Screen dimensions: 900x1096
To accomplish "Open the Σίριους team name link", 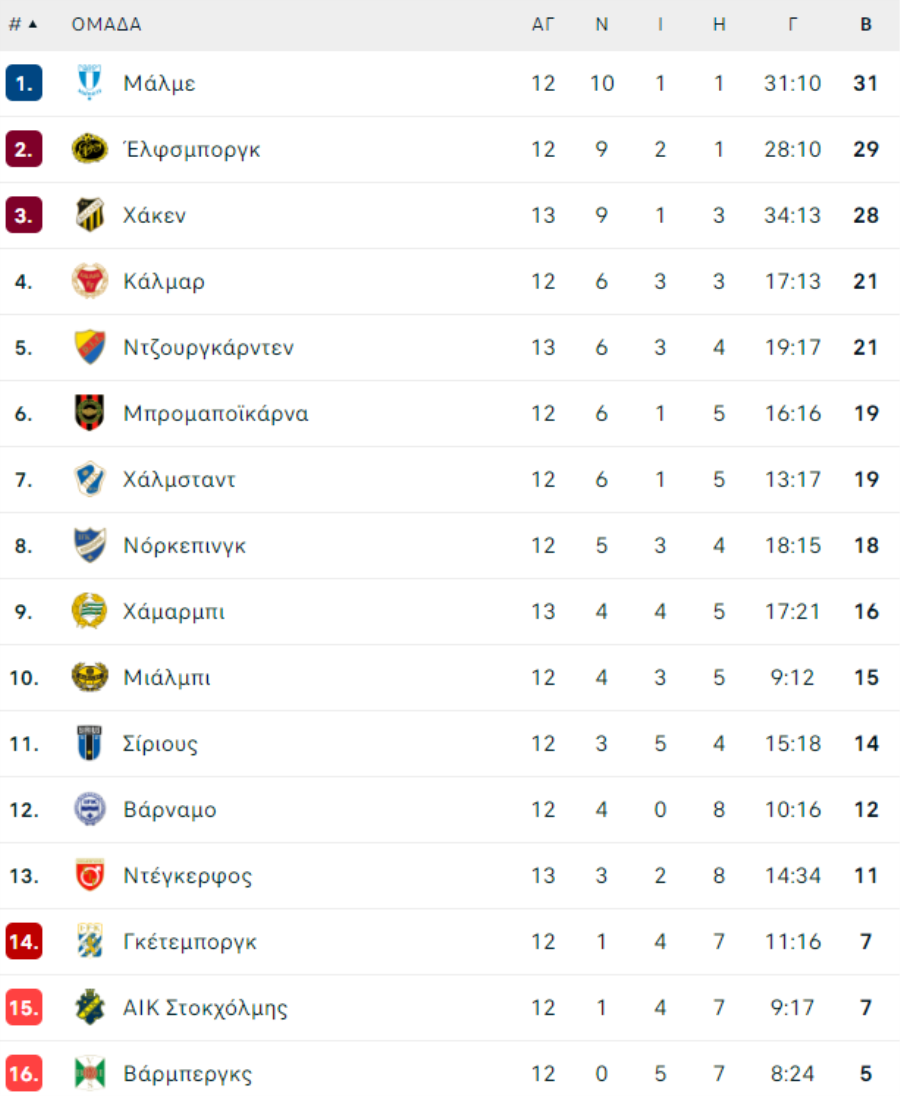I will click(160, 744).
